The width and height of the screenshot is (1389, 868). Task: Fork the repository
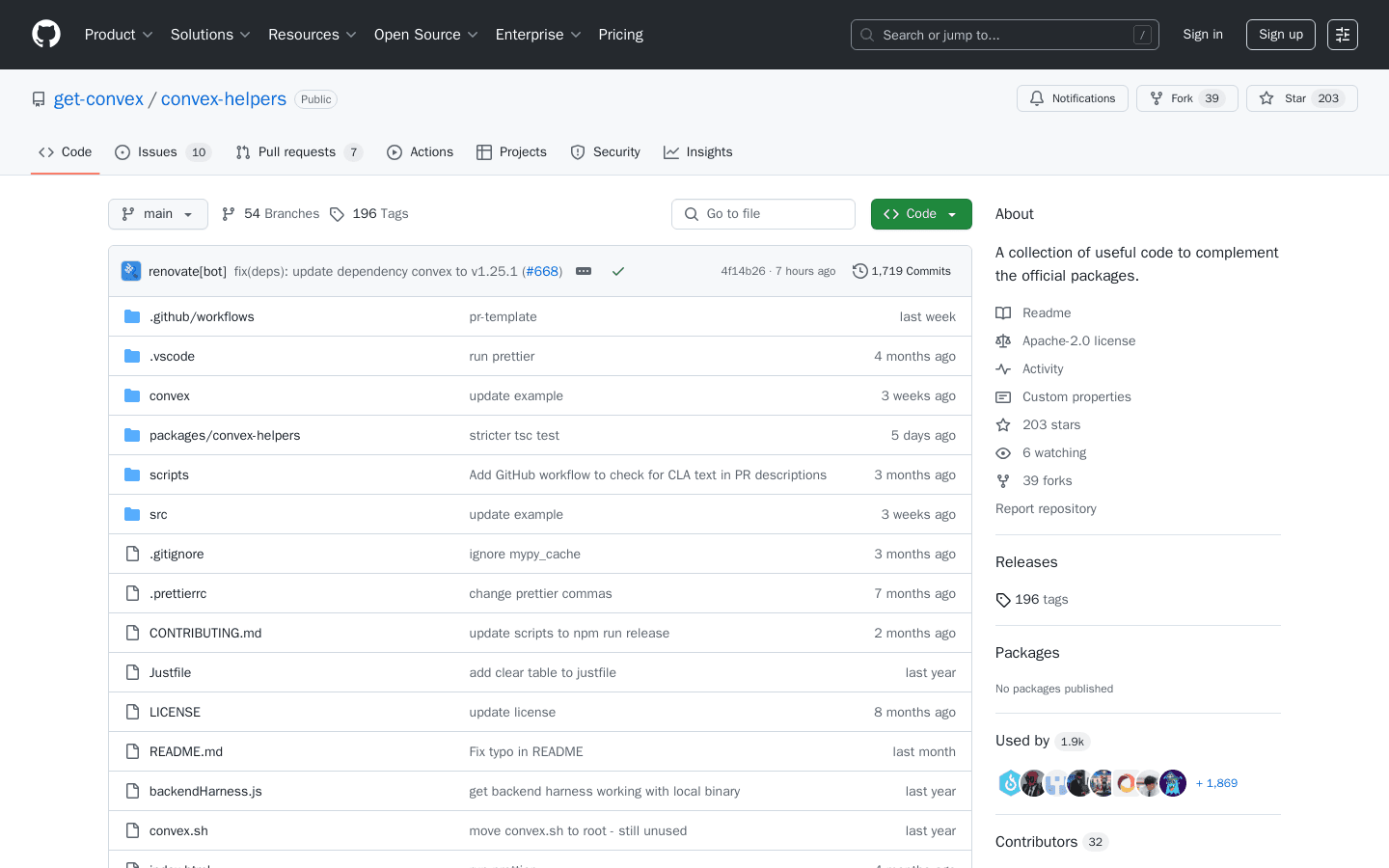coord(1186,98)
